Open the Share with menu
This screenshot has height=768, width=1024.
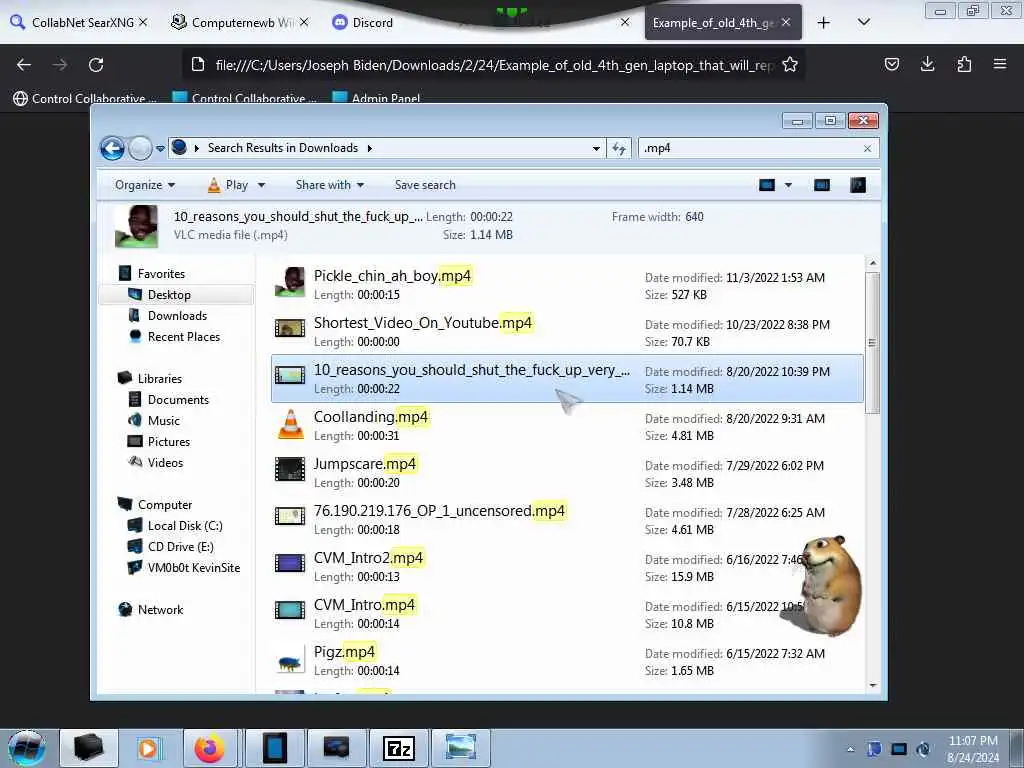tap(330, 185)
